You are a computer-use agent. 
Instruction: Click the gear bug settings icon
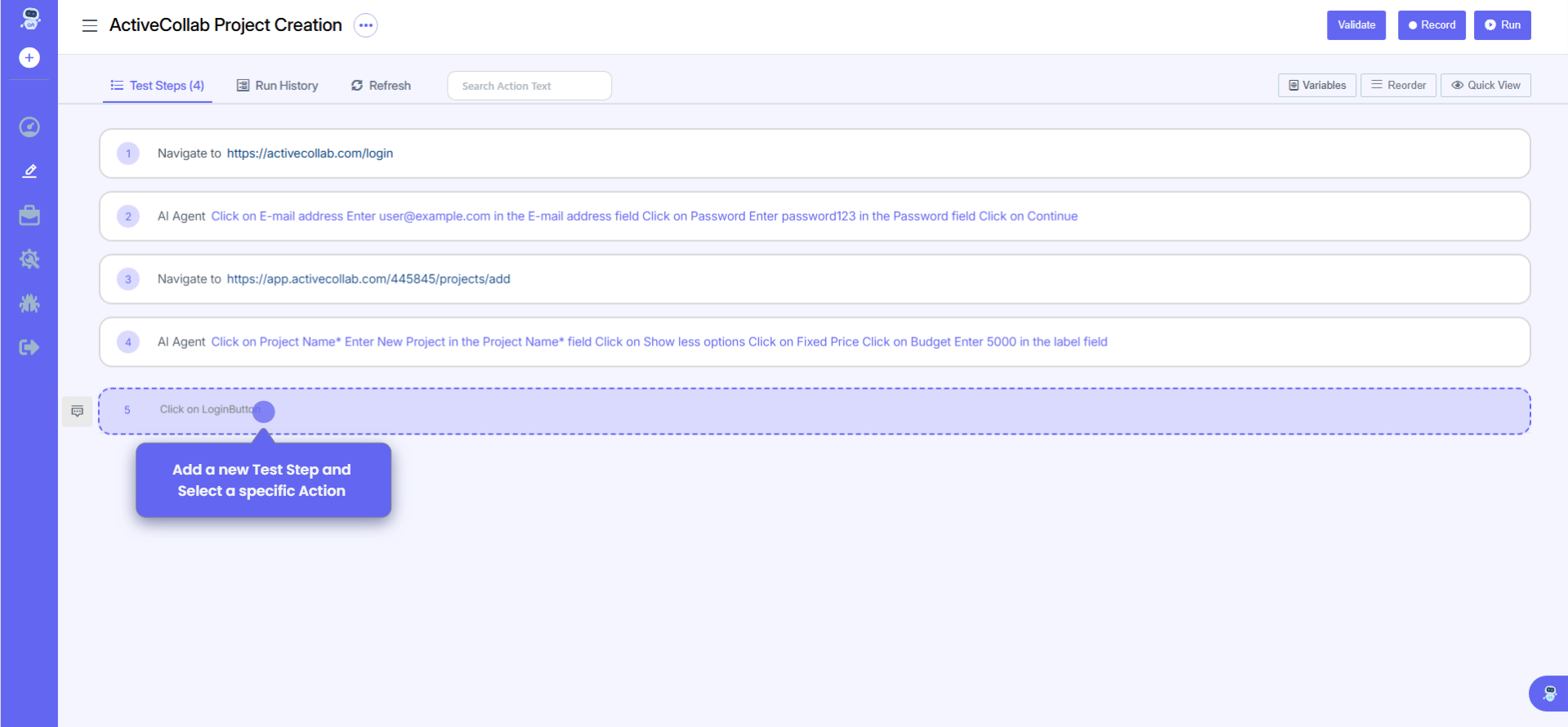(29, 260)
